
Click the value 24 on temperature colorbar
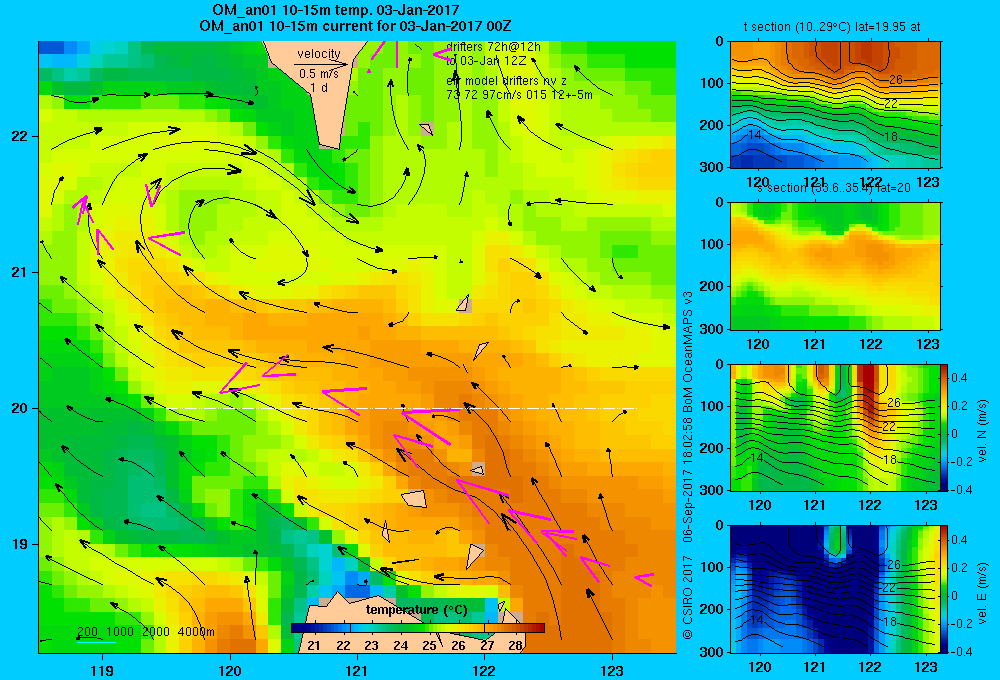(x=401, y=646)
